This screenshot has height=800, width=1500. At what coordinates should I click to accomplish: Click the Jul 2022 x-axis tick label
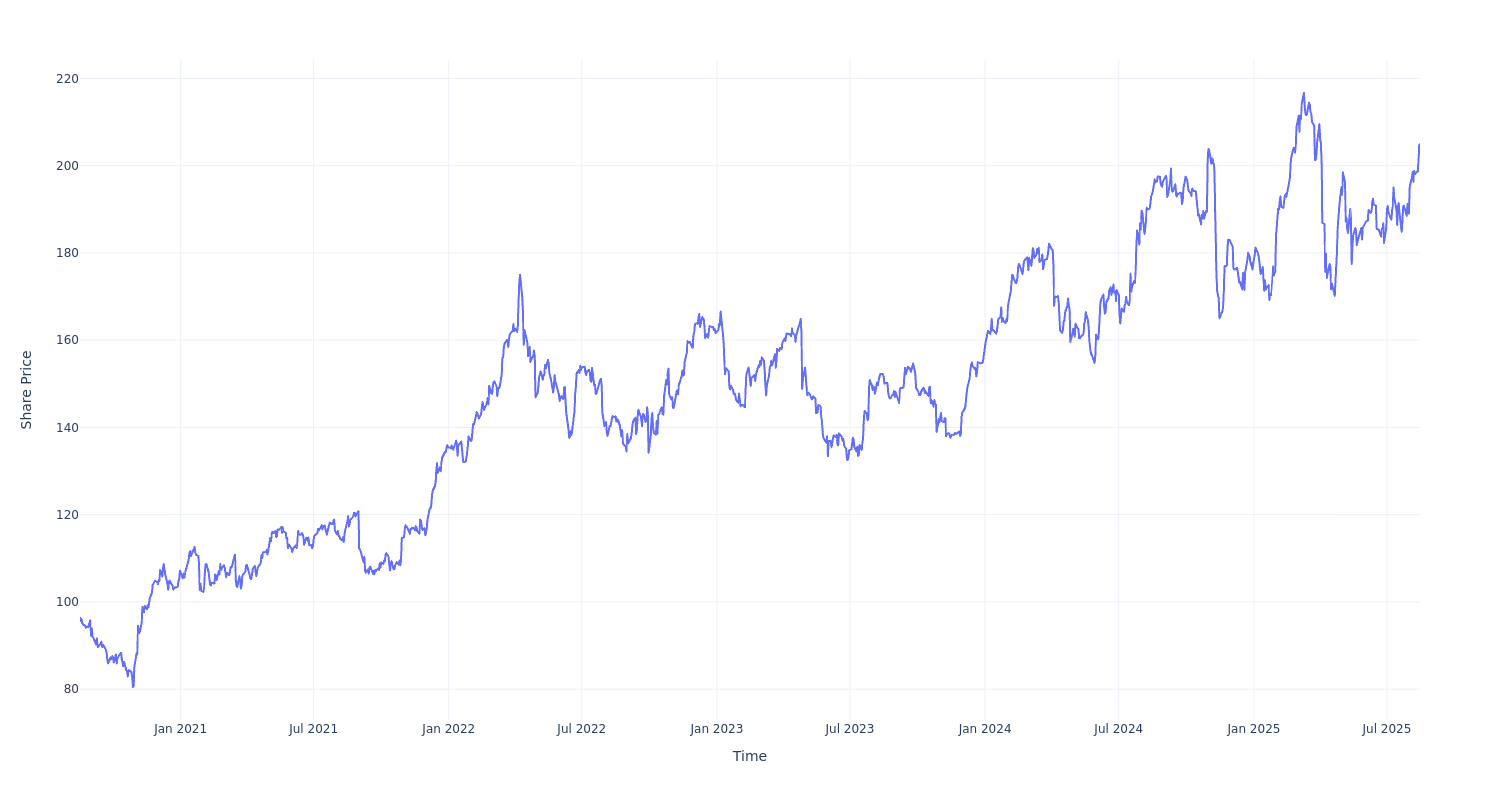581,729
